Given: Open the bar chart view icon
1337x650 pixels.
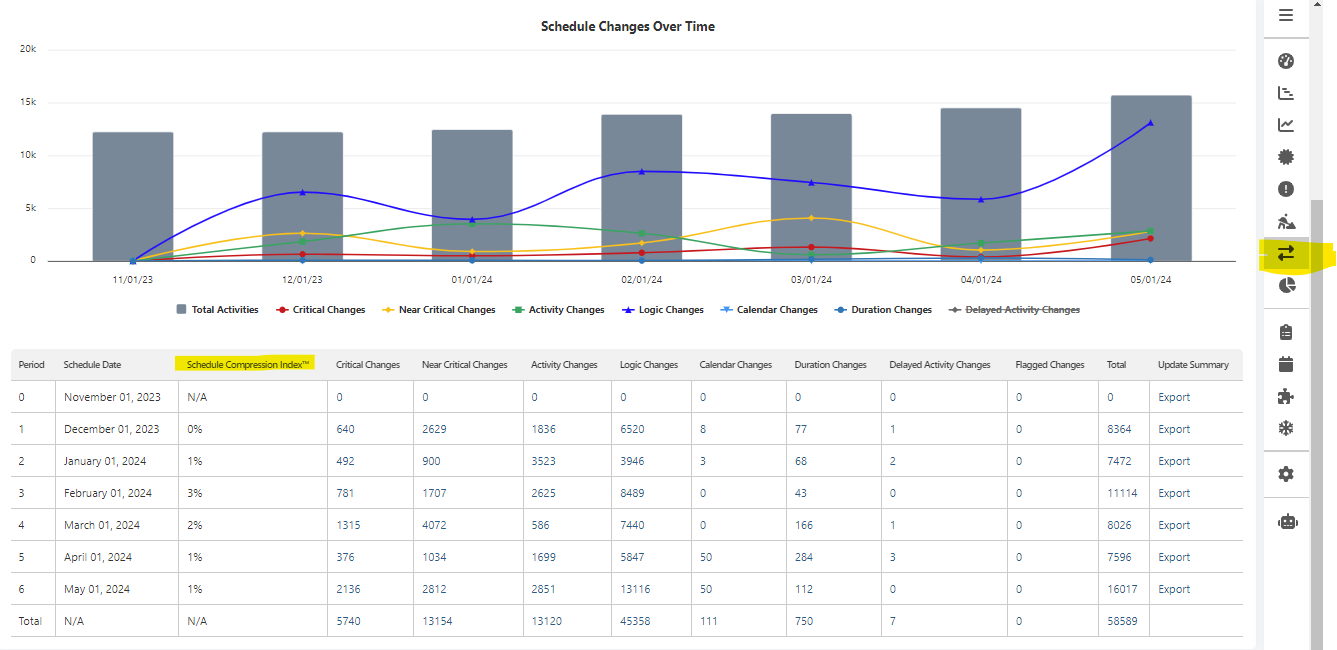Looking at the screenshot, I should (x=1286, y=92).
